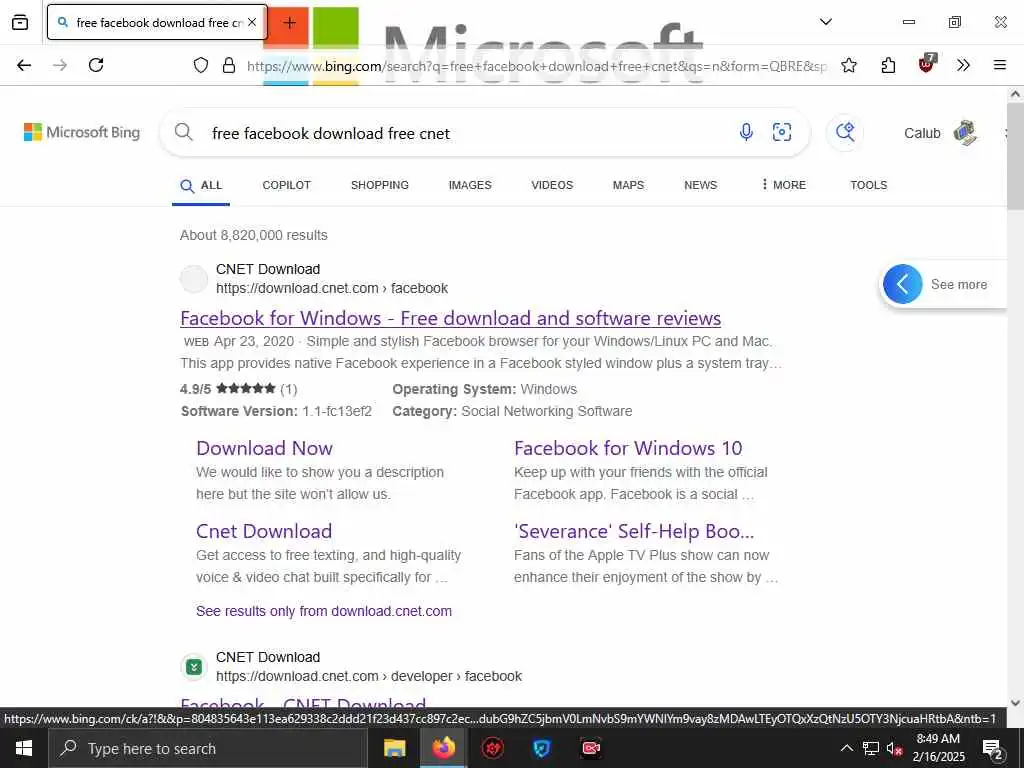Click the scrollbar down arrow
The height and width of the screenshot is (768, 1024).
coord(1016,703)
